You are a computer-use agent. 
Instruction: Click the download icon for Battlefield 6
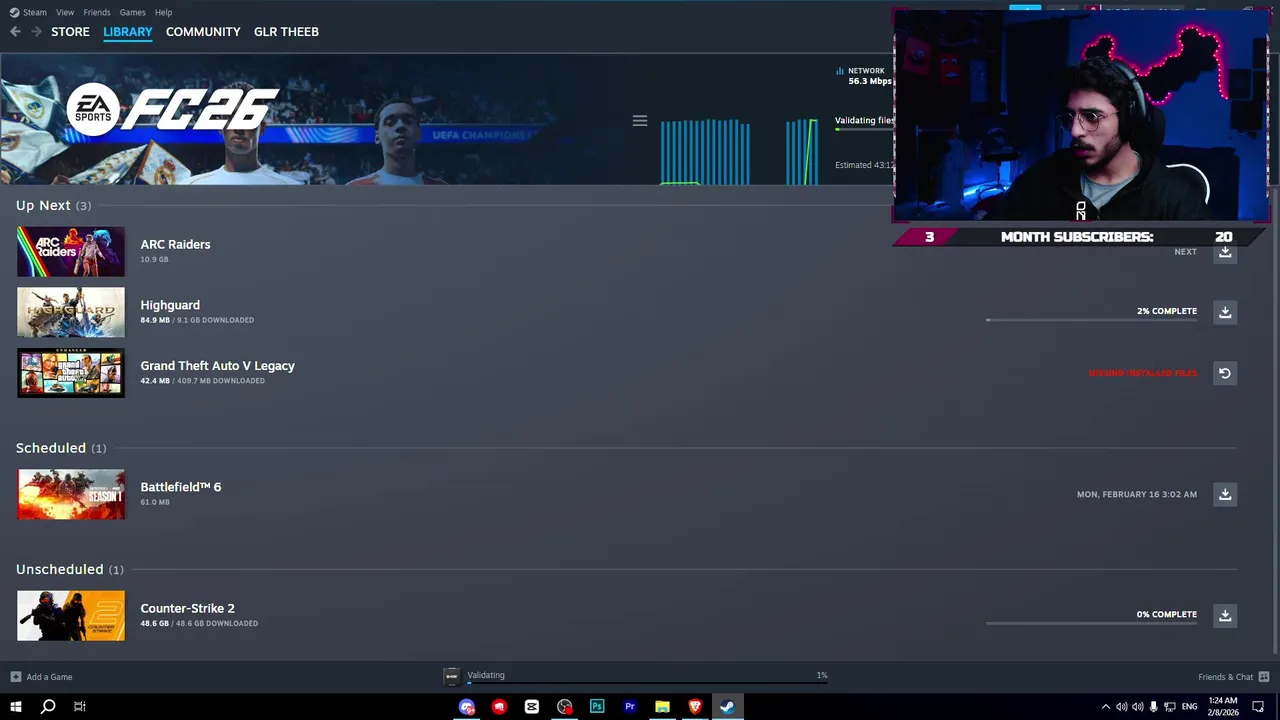coord(1225,494)
